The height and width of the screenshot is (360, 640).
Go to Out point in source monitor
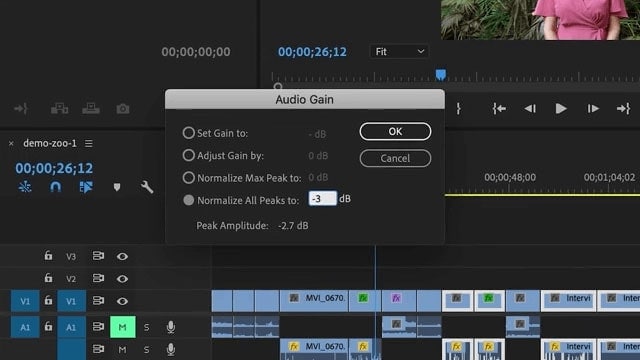(x=20, y=109)
